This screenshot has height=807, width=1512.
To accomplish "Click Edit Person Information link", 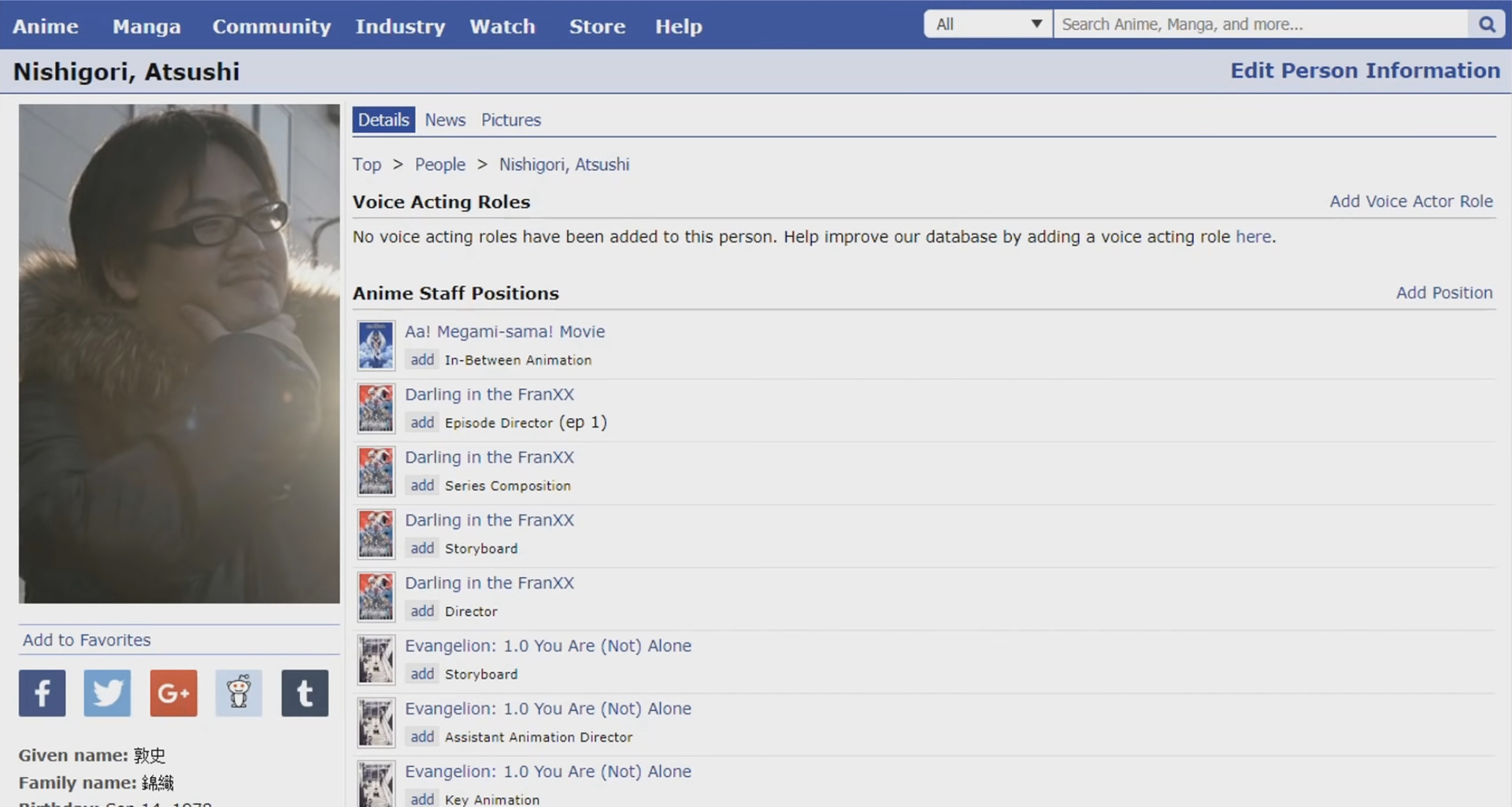I will coord(1365,71).
